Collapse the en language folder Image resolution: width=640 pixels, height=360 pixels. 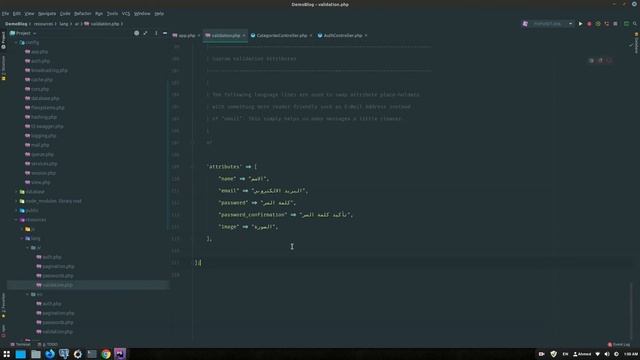[28, 294]
